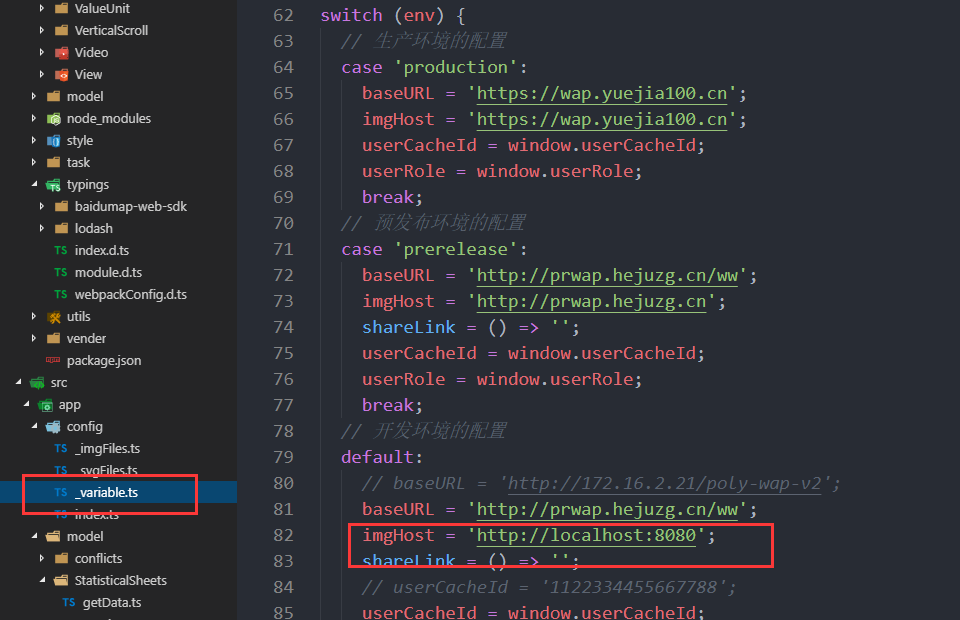This screenshot has width=960, height=620.
Task: Select the model folder above conflicts
Action: (85, 537)
